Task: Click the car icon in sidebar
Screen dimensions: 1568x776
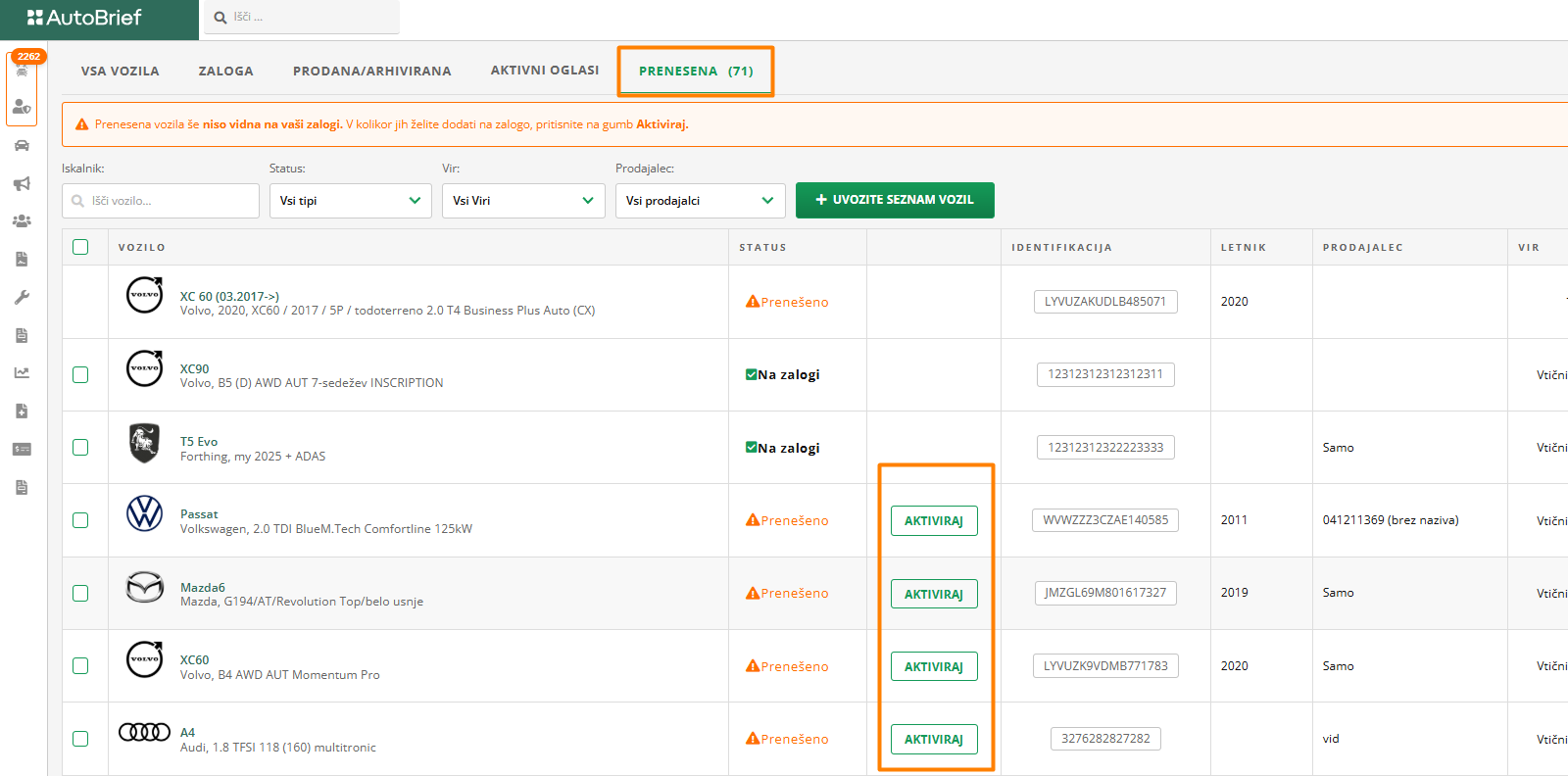Action: [22, 146]
